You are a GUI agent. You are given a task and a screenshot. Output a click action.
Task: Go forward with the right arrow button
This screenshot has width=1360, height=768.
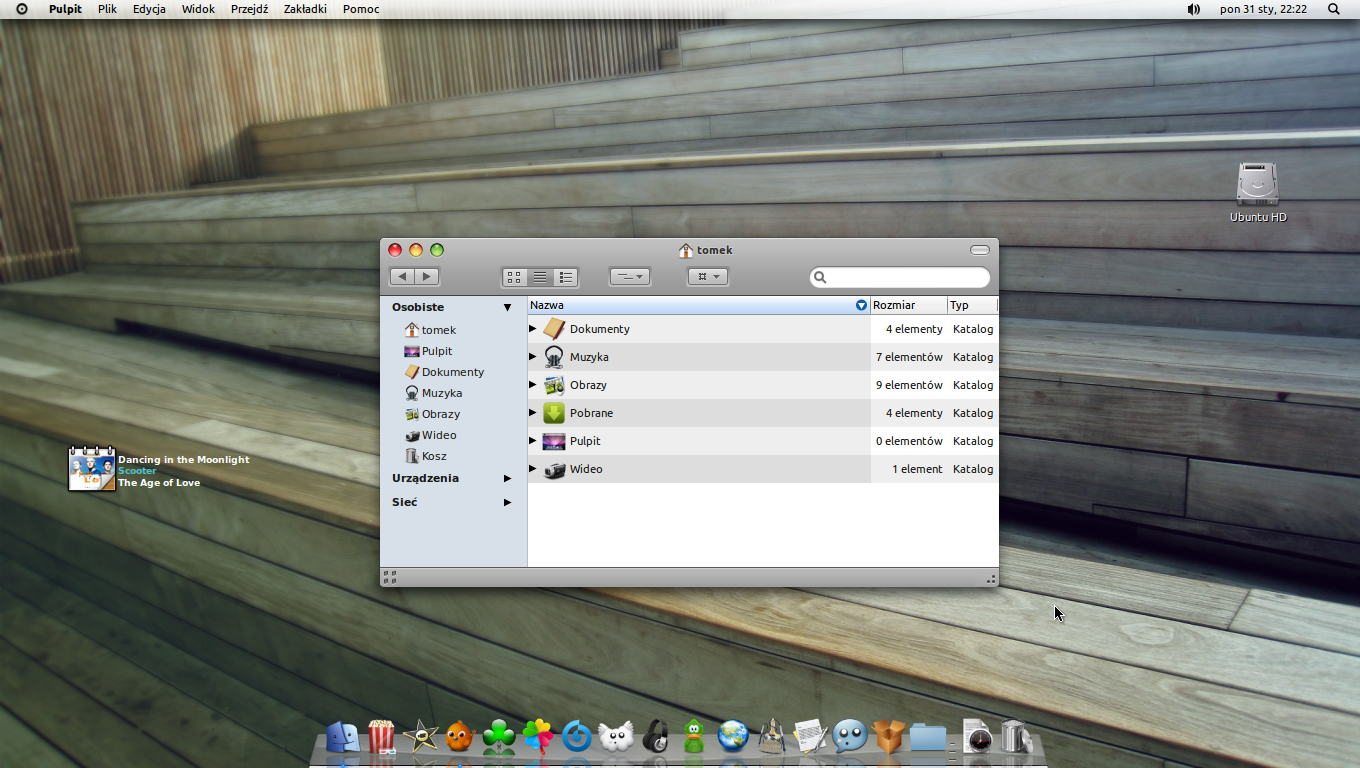point(427,277)
